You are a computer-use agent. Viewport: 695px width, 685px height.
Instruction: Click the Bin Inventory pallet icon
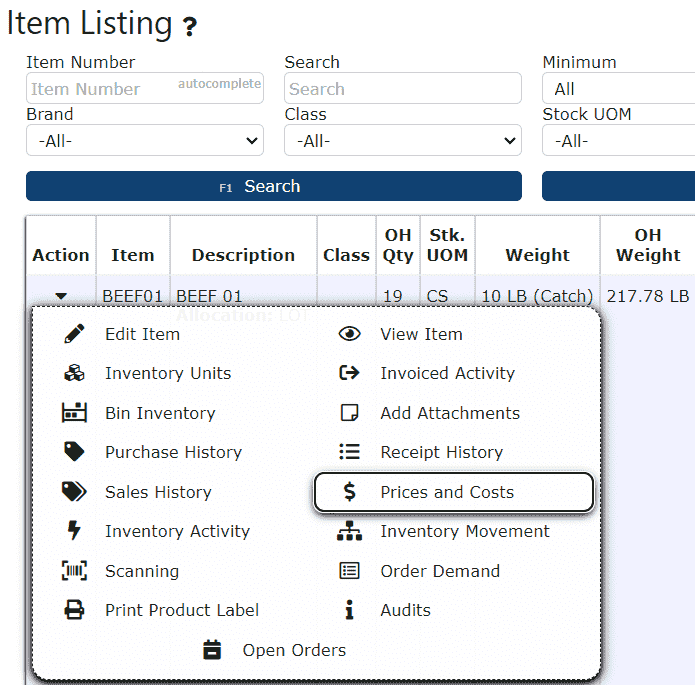coord(74,413)
